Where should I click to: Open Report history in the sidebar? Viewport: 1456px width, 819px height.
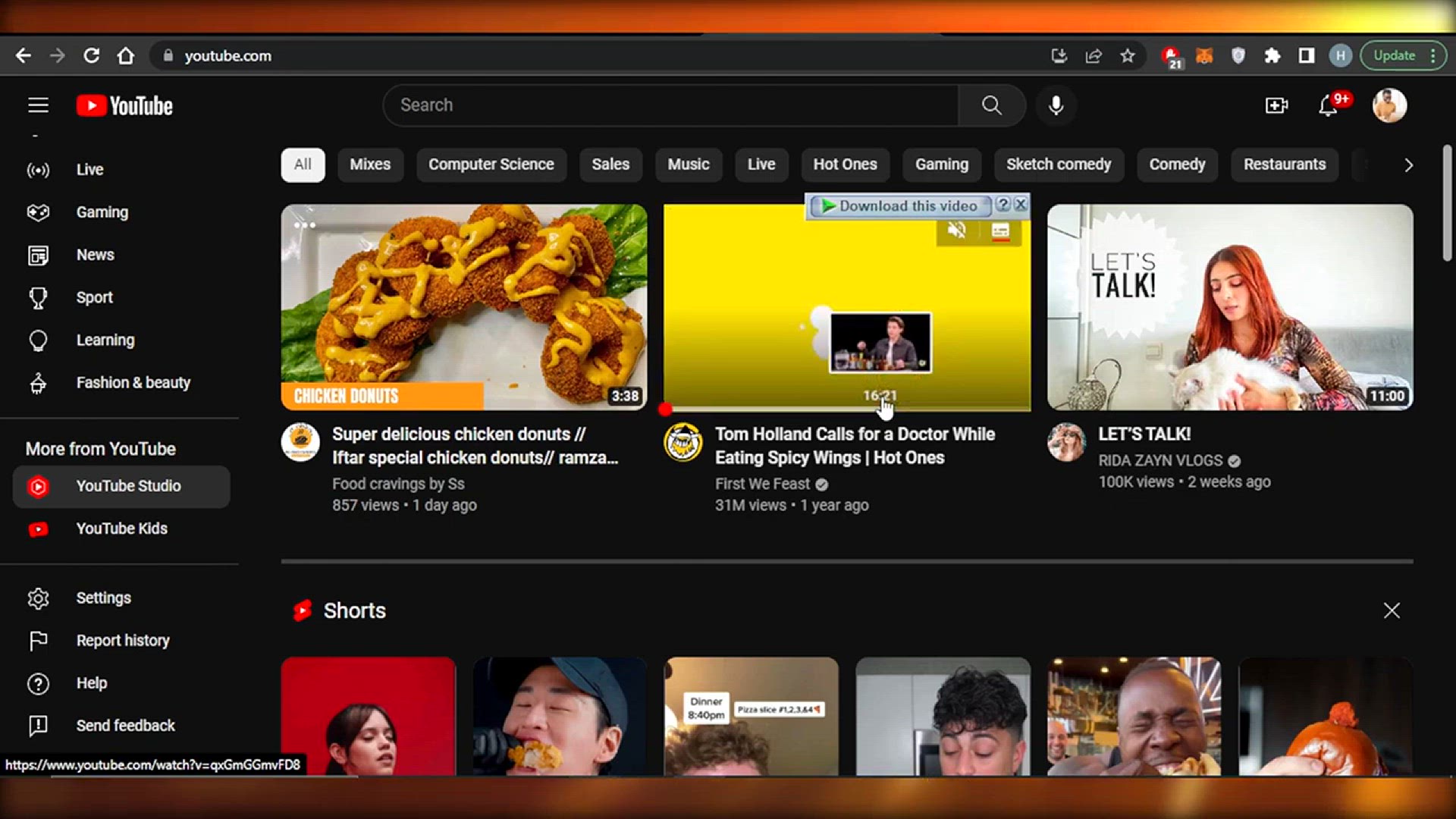point(121,641)
